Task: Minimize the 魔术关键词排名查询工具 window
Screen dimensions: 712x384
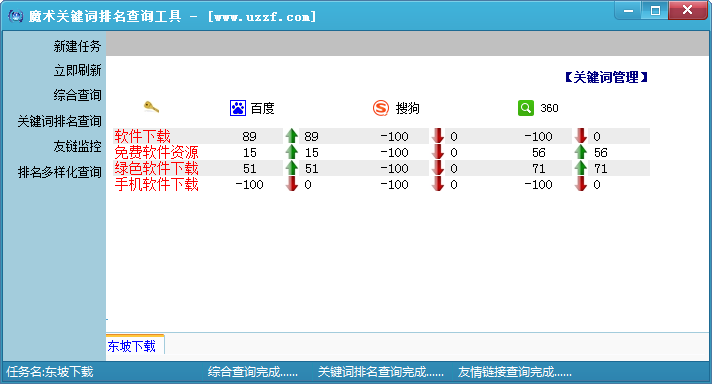Action: (628, 10)
